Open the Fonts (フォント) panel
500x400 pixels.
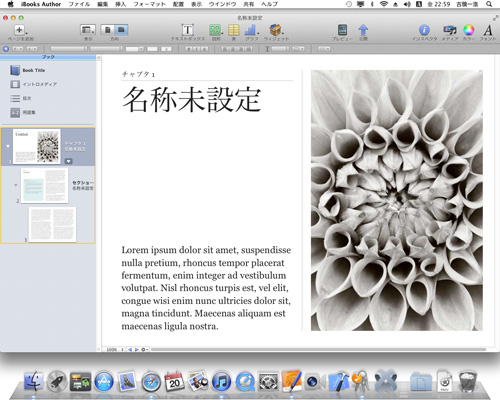[x=488, y=30]
